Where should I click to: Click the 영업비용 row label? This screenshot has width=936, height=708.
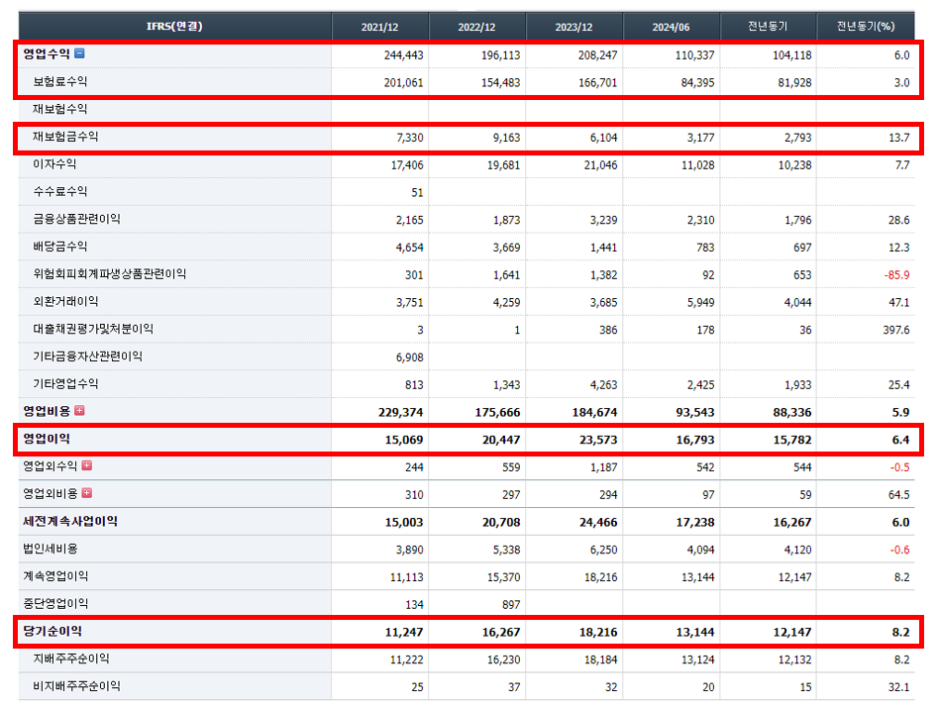point(47,411)
